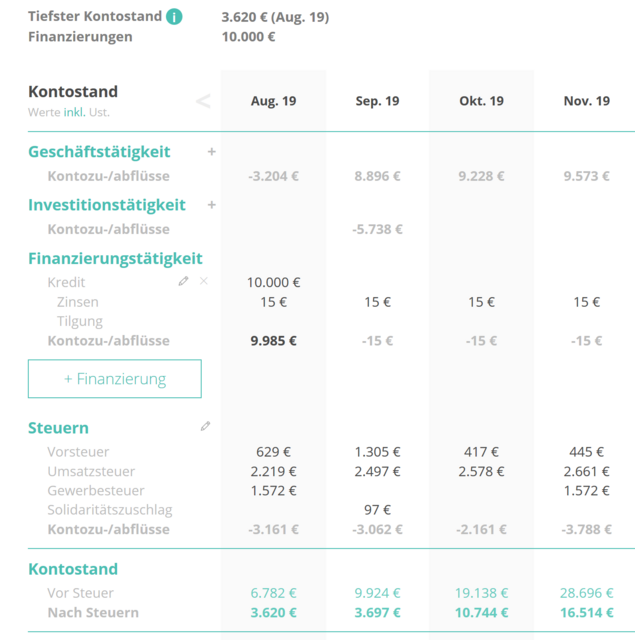
Task: Edit the Kredit entry with the pencil icon
Action: point(183,282)
